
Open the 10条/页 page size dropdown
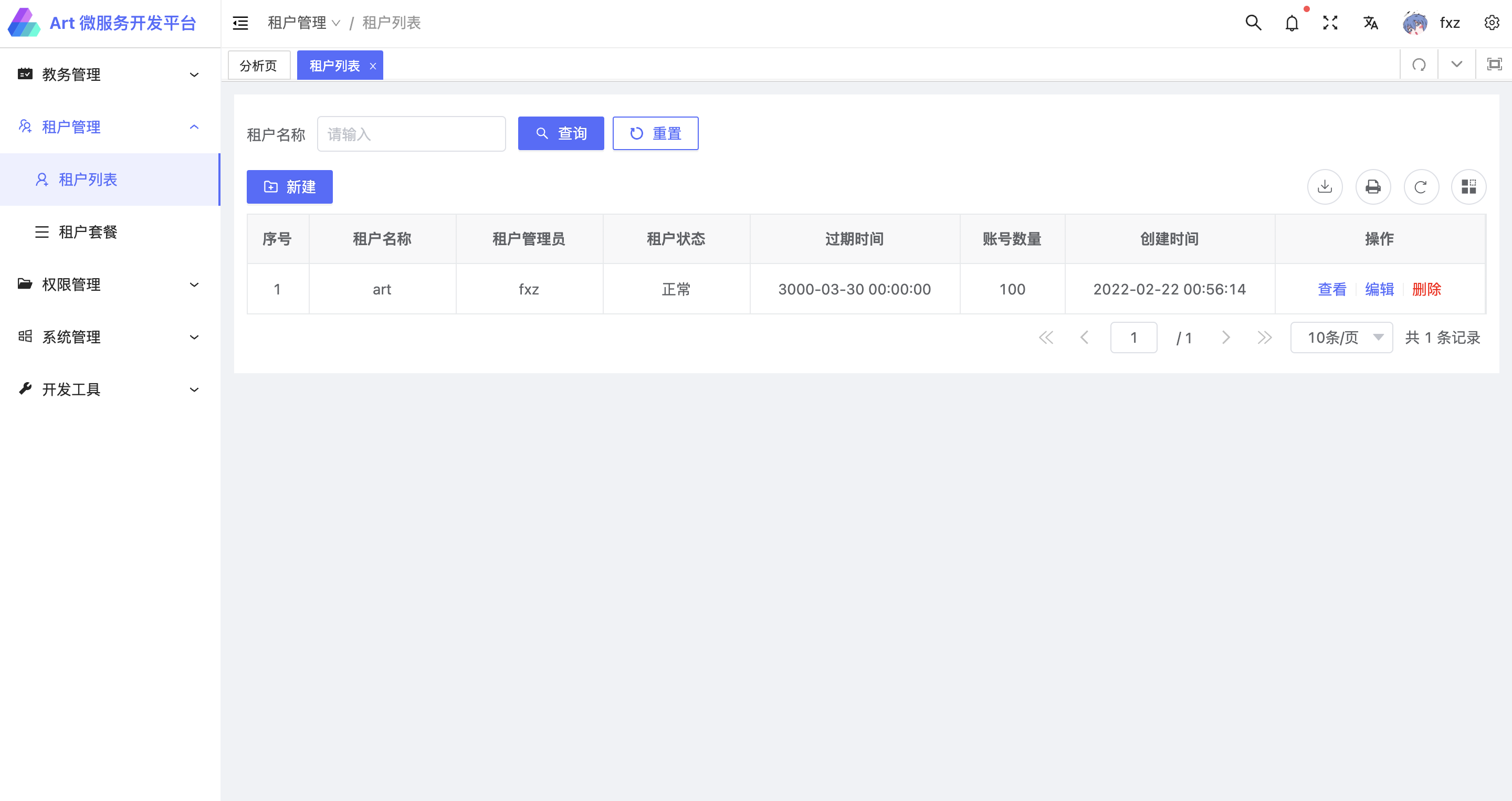(1341, 338)
